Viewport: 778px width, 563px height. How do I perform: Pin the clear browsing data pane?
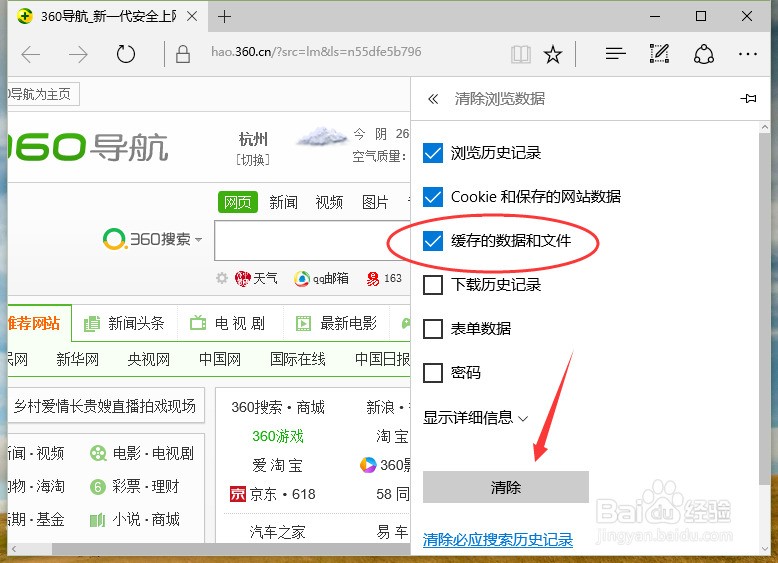coord(748,98)
